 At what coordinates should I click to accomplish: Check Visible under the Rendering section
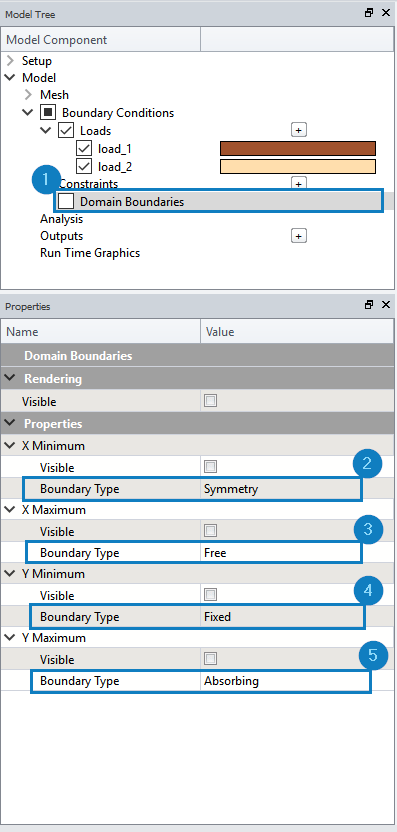click(210, 401)
